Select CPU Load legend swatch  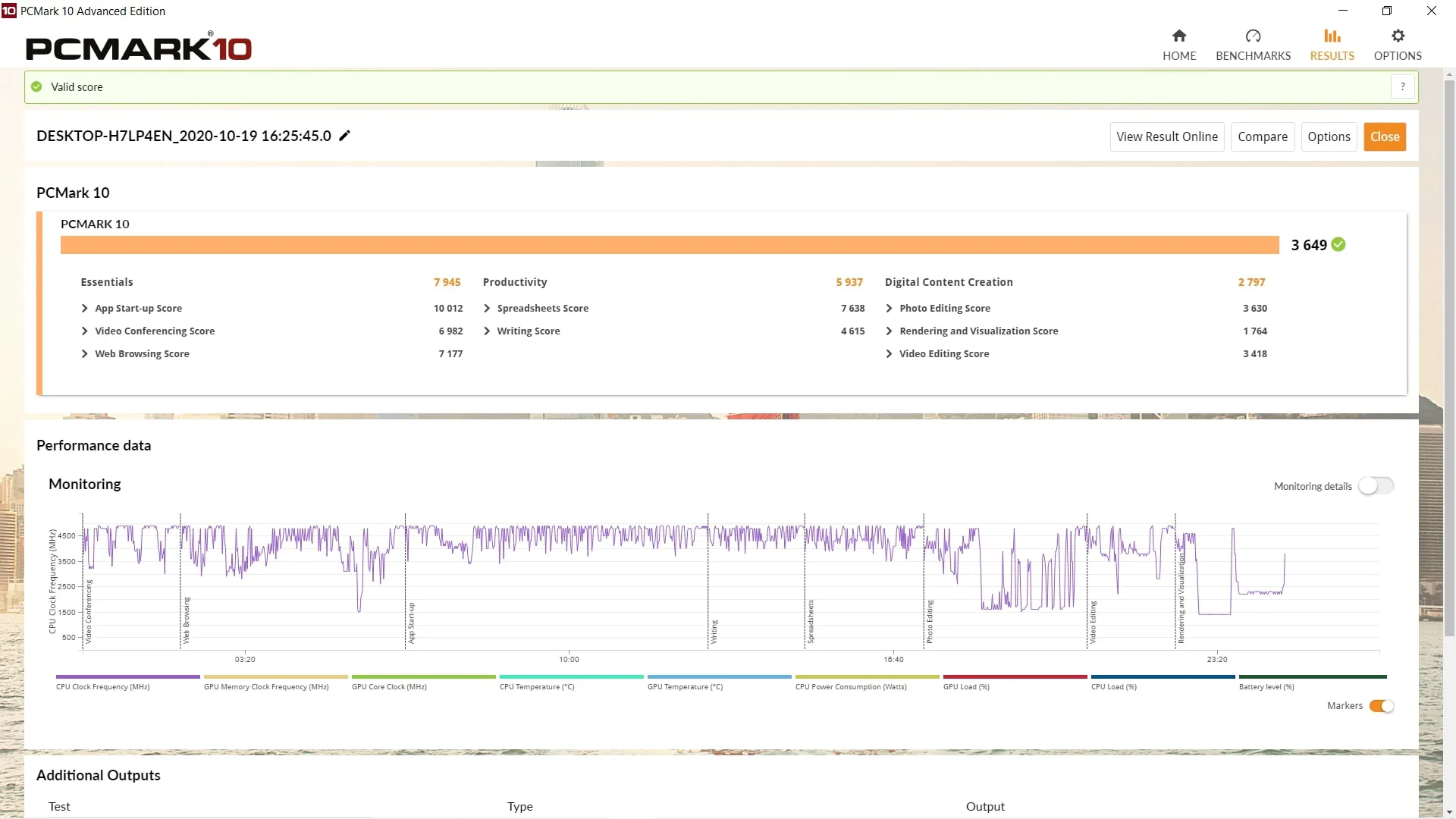click(1163, 676)
